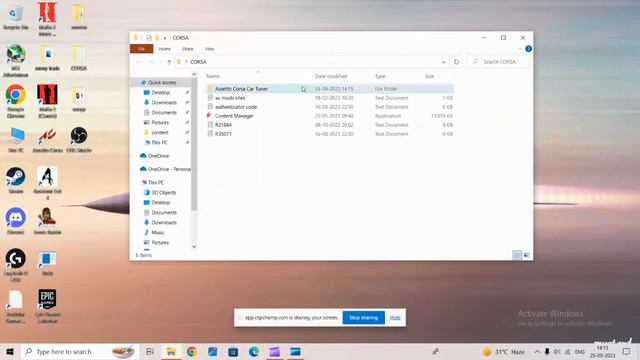Click the Hide link in sharing bar
640x360 pixels.
[x=395, y=318]
